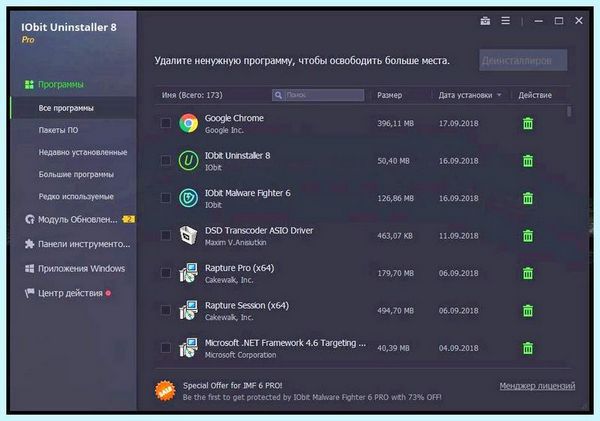Click the Rapture Pro (x64) installer icon
Image resolution: width=600 pixels, height=421 pixels.
pyautogui.click(x=189, y=273)
